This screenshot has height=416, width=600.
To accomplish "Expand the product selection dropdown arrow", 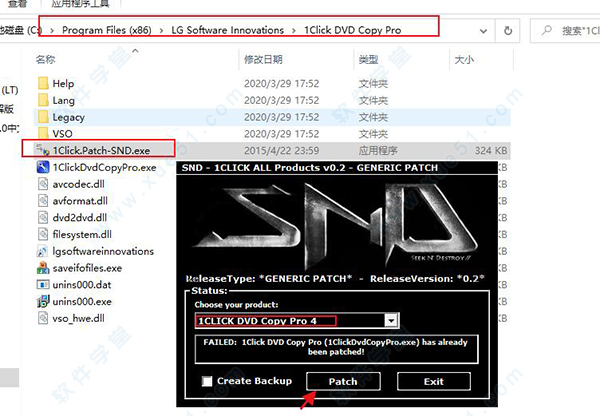I will click(x=392, y=320).
